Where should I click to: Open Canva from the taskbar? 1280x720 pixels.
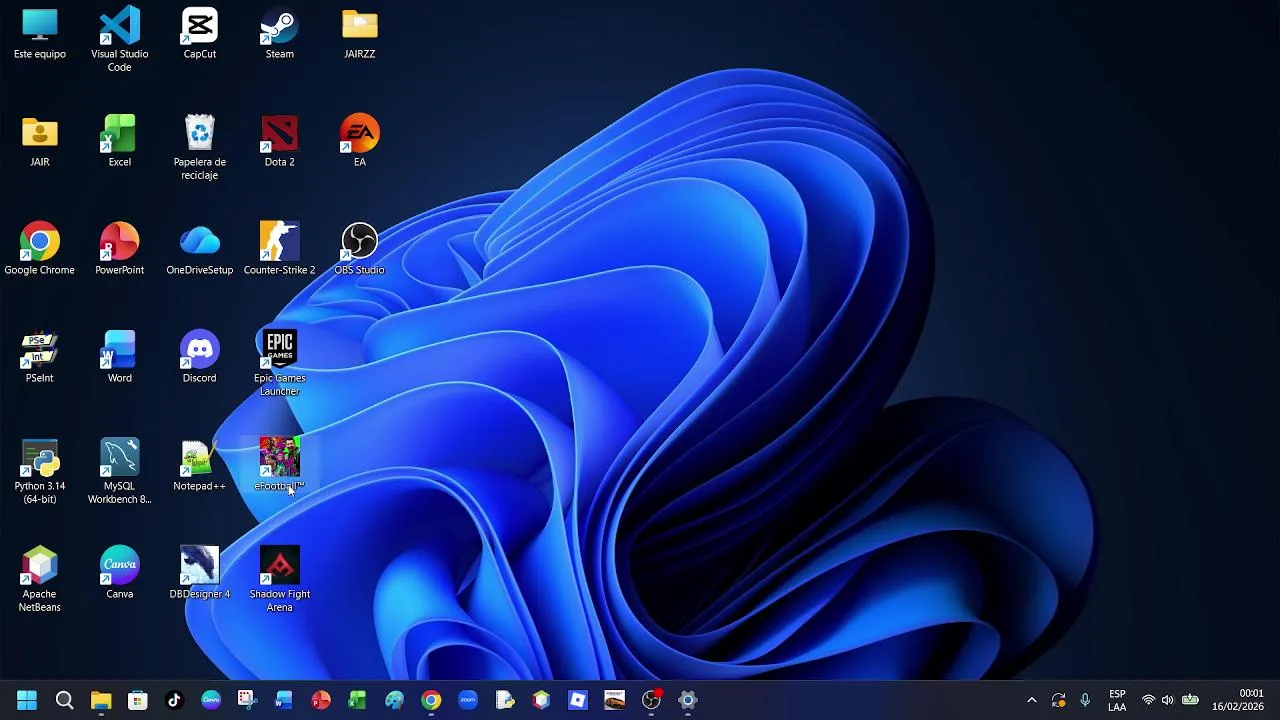click(211, 700)
